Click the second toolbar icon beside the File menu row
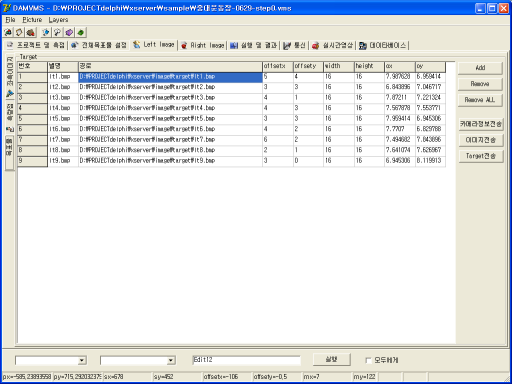The image size is (512, 384). tap(19, 32)
